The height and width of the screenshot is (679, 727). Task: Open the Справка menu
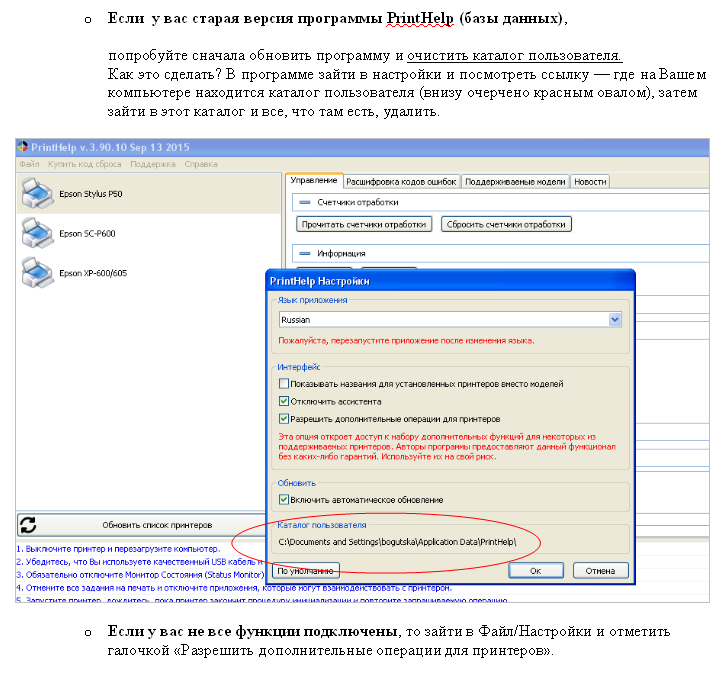[201, 164]
